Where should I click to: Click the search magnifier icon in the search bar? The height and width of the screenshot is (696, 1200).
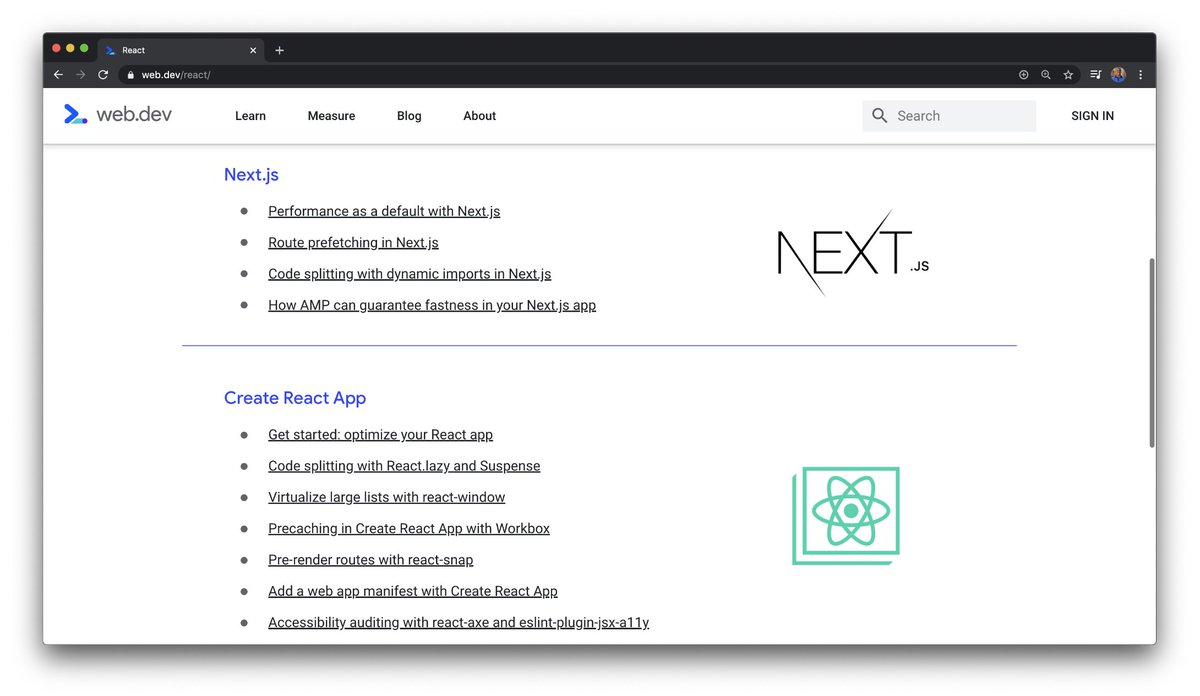pos(879,115)
